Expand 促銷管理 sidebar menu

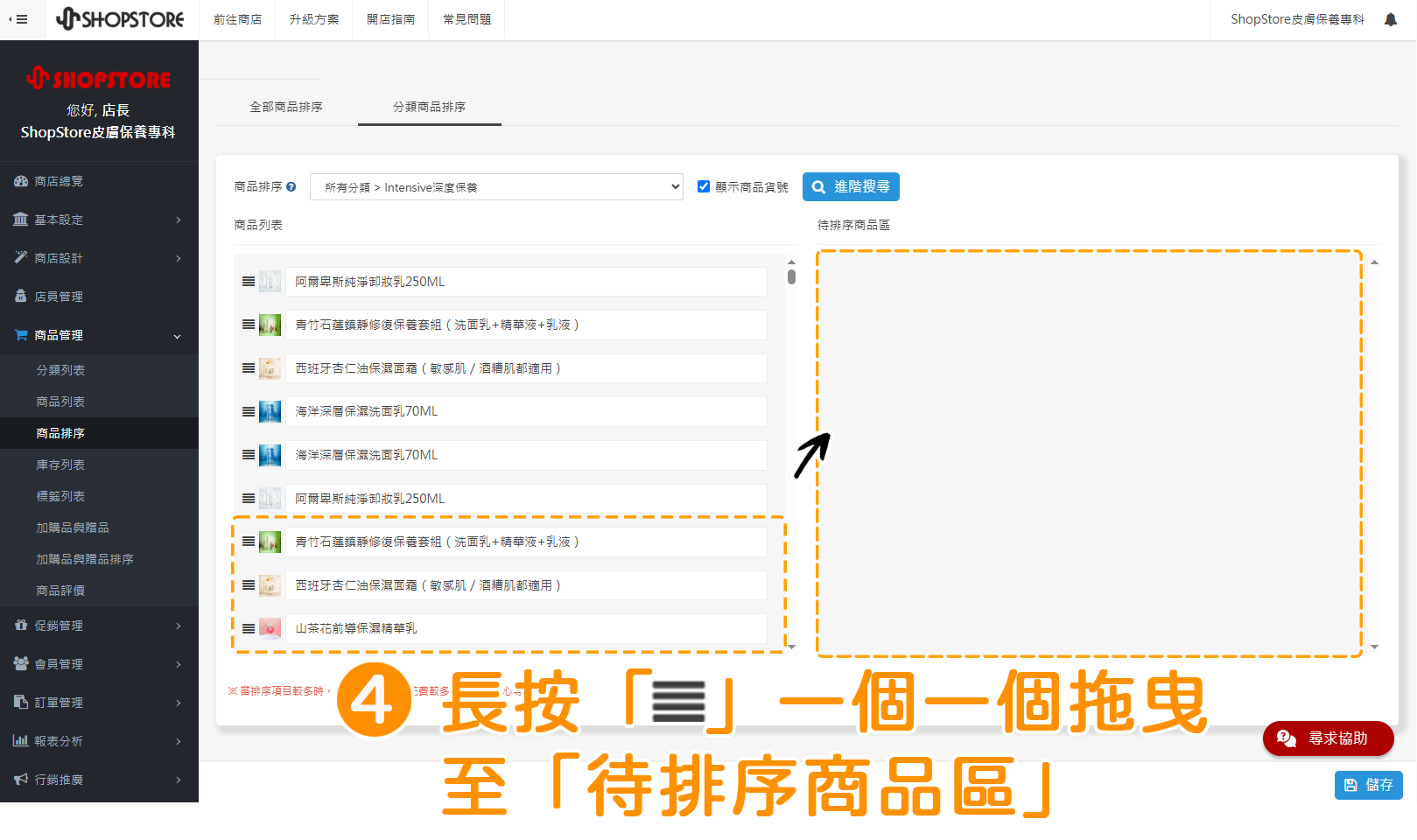click(98, 626)
